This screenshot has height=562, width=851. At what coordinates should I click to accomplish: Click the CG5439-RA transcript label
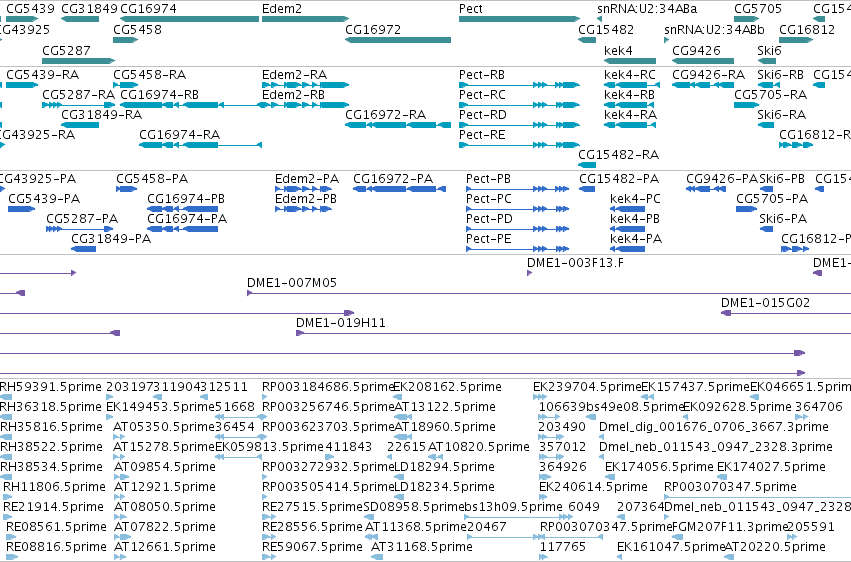(x=42, y=74)
